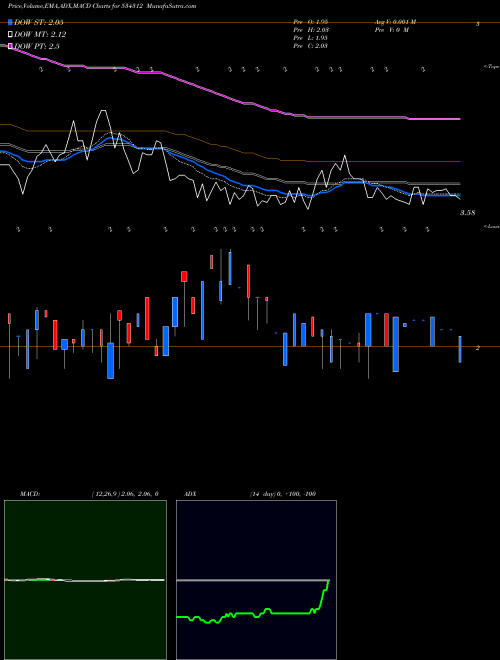The height and width of the screenshot is (660, 500).
Task: Click the 'ADX' panel heading
Action: (x=190, y=494)
